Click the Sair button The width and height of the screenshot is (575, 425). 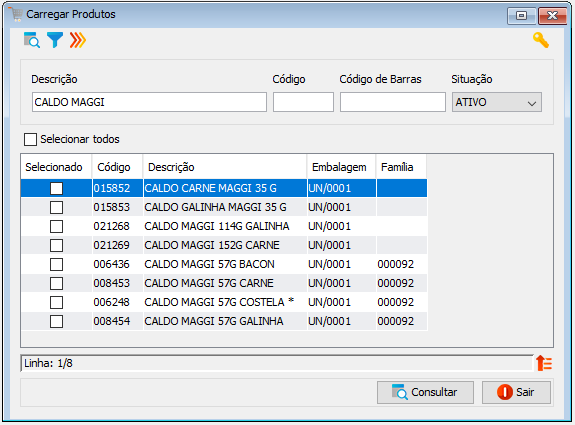(516, 392)
